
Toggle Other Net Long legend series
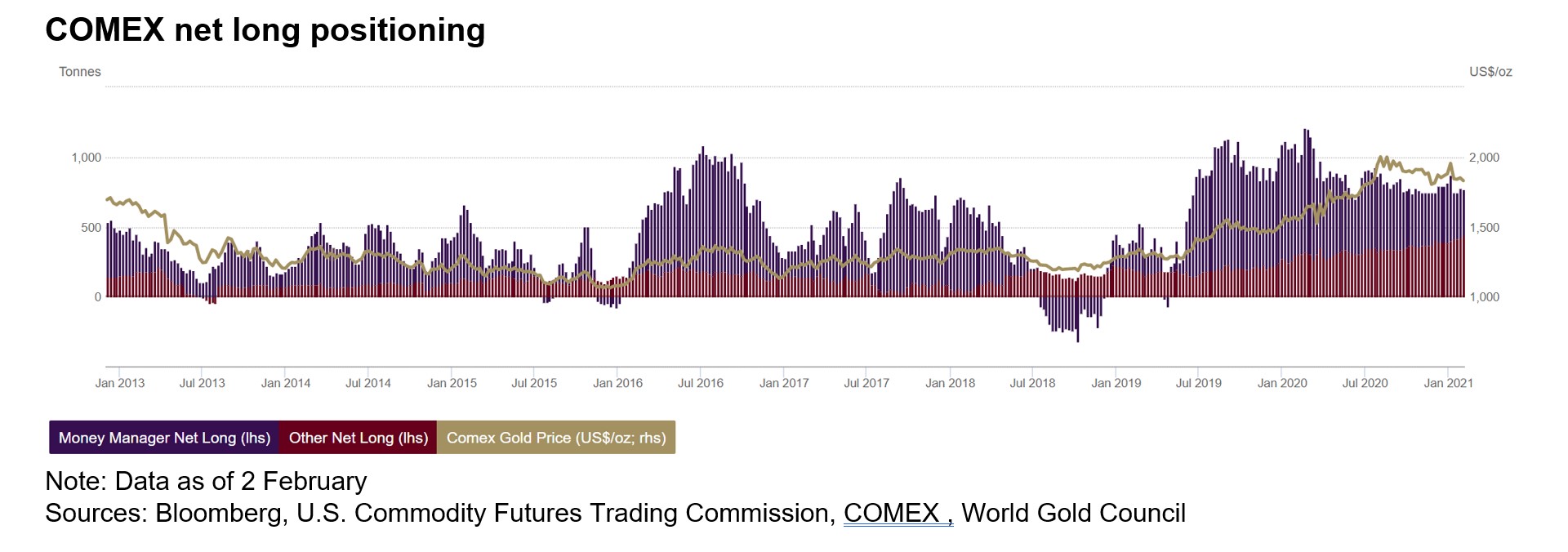358,438
